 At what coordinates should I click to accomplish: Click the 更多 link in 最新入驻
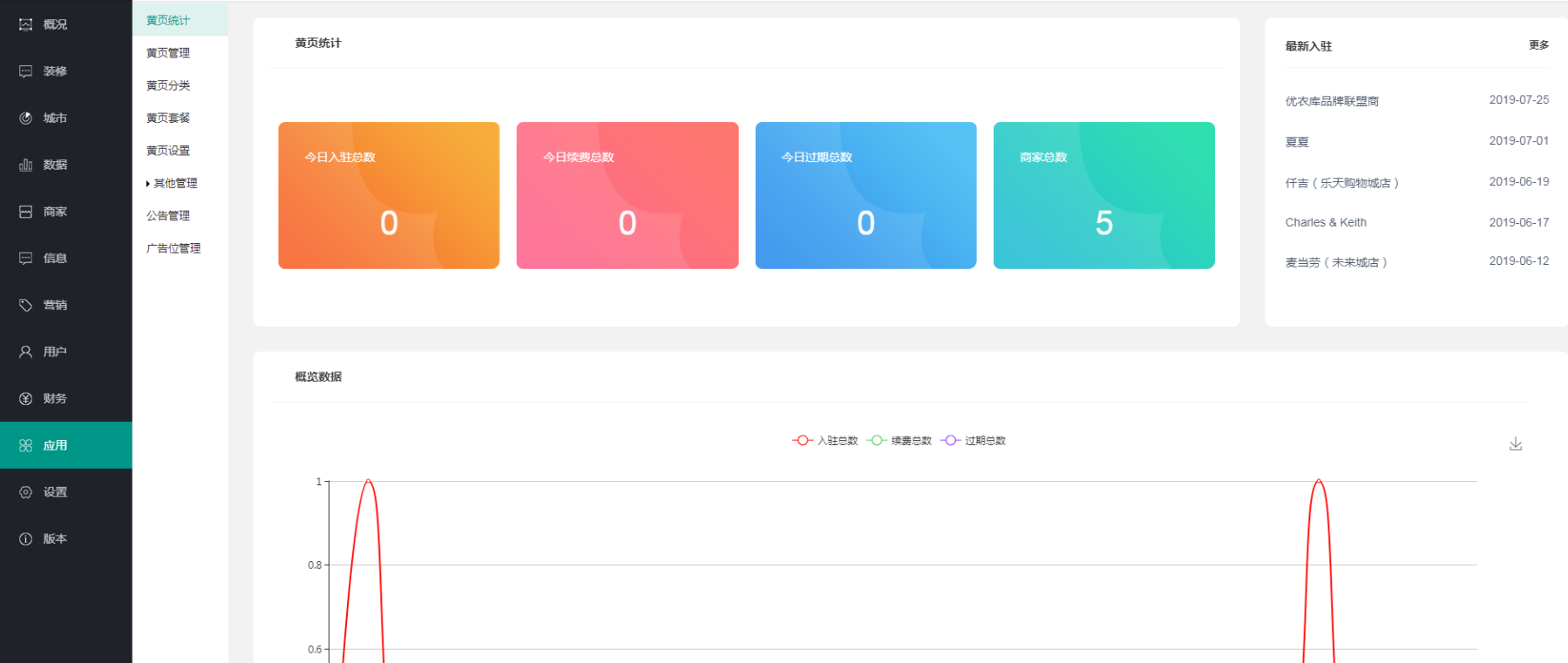coord(1538,45)
